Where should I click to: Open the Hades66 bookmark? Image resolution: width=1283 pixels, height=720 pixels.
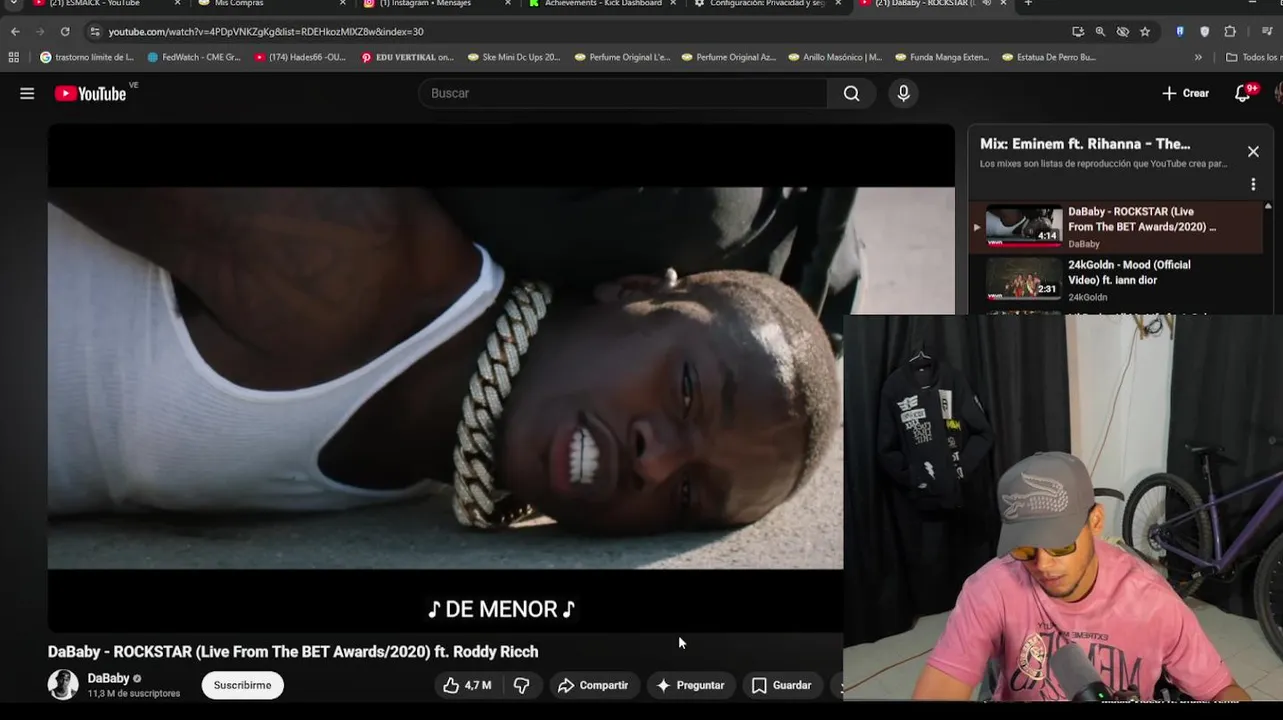[x=300, y=57]
